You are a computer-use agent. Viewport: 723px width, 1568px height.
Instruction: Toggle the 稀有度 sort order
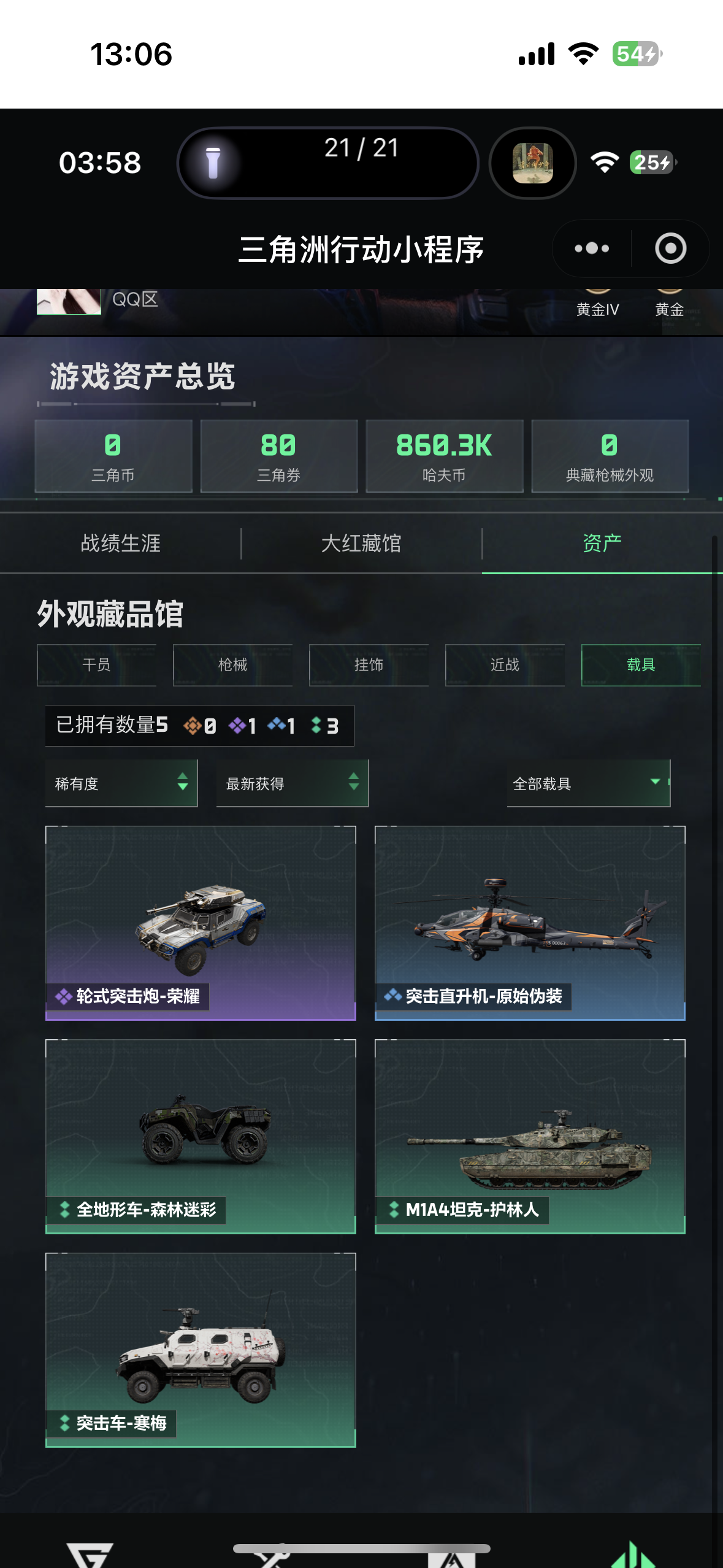(x=121, y=783)
